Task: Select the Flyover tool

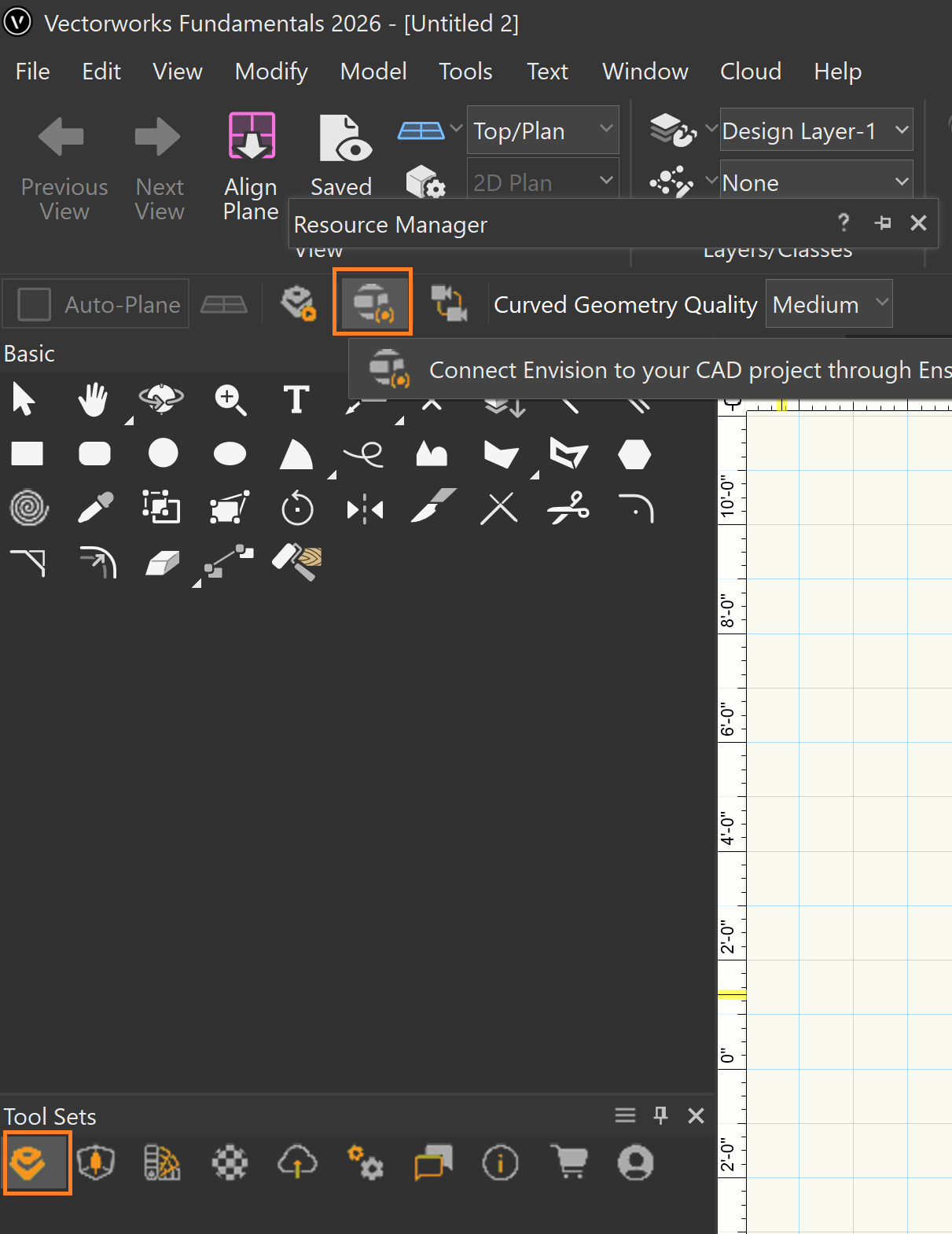Action: point(161,399)
